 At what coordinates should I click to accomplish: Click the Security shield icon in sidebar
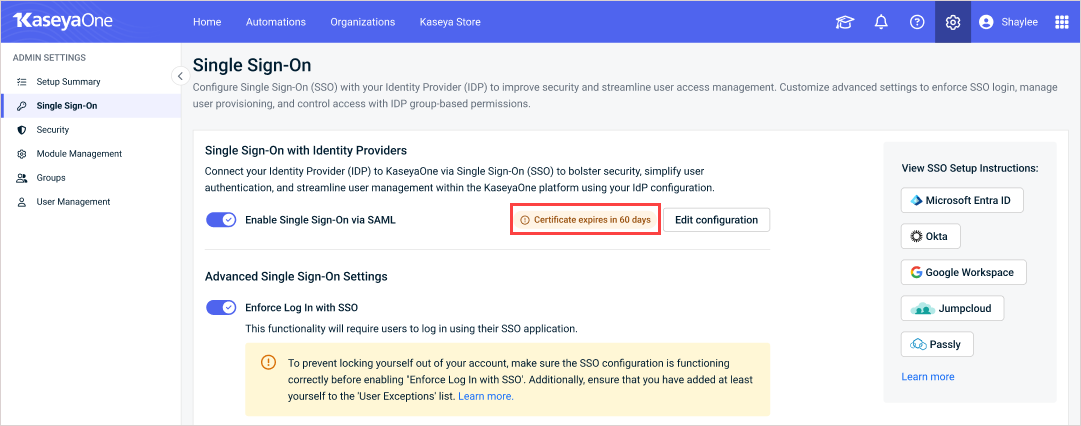[22, 130]
